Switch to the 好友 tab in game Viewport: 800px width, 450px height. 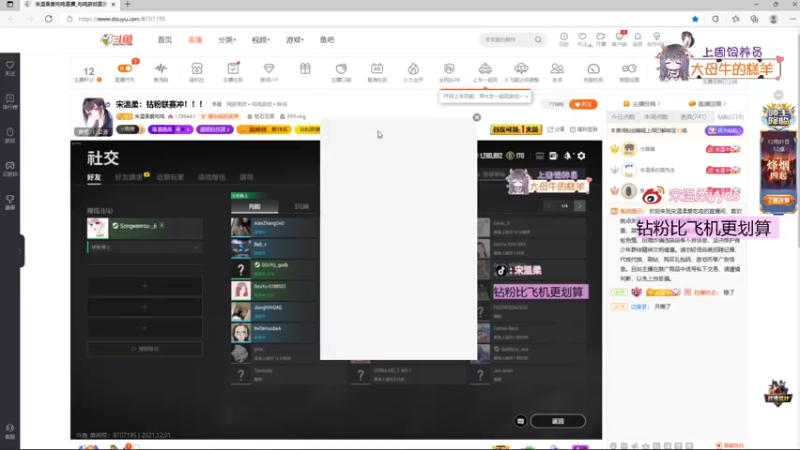tap(94, 177)
